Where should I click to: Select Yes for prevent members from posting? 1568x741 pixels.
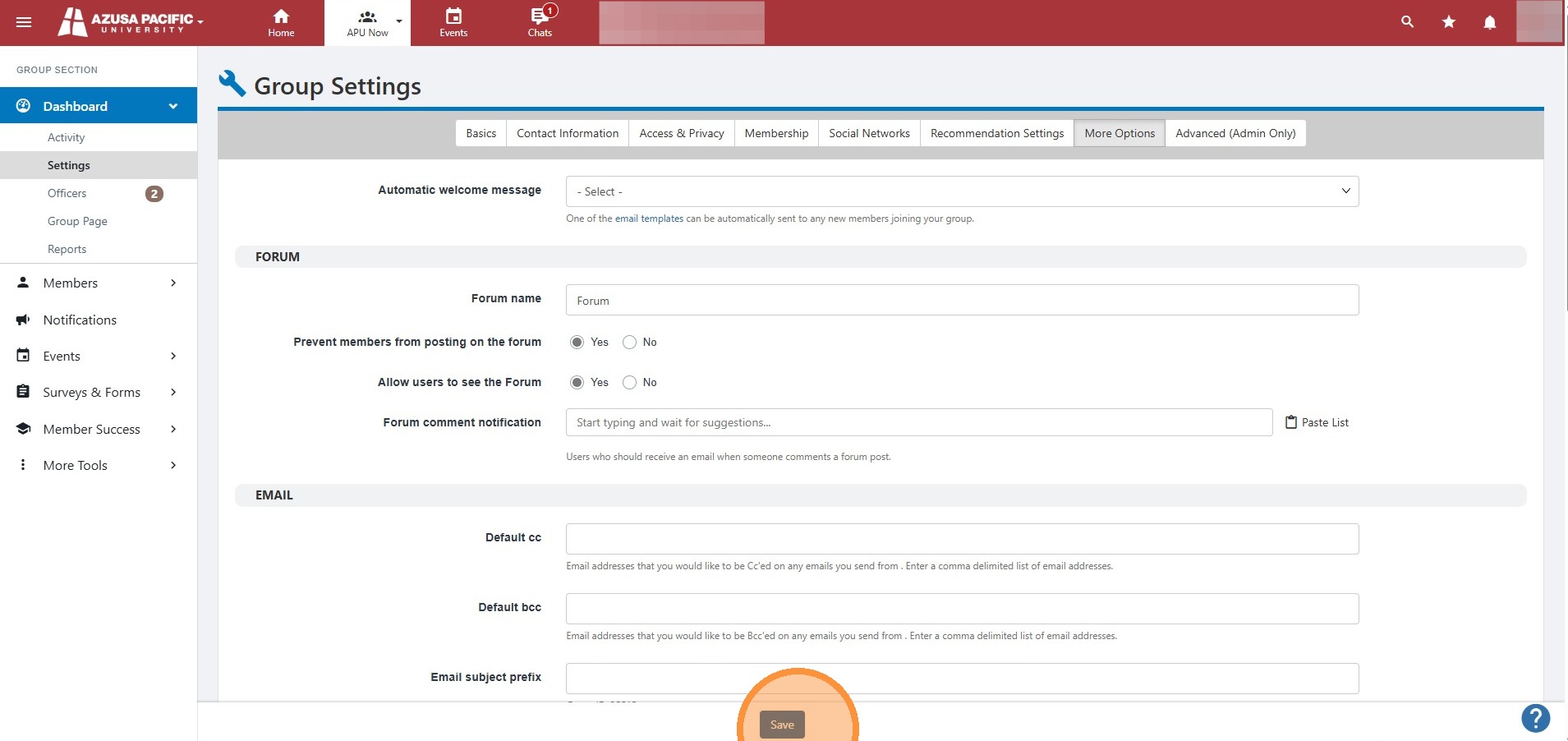pyautogui.click(x=577, y=342)
